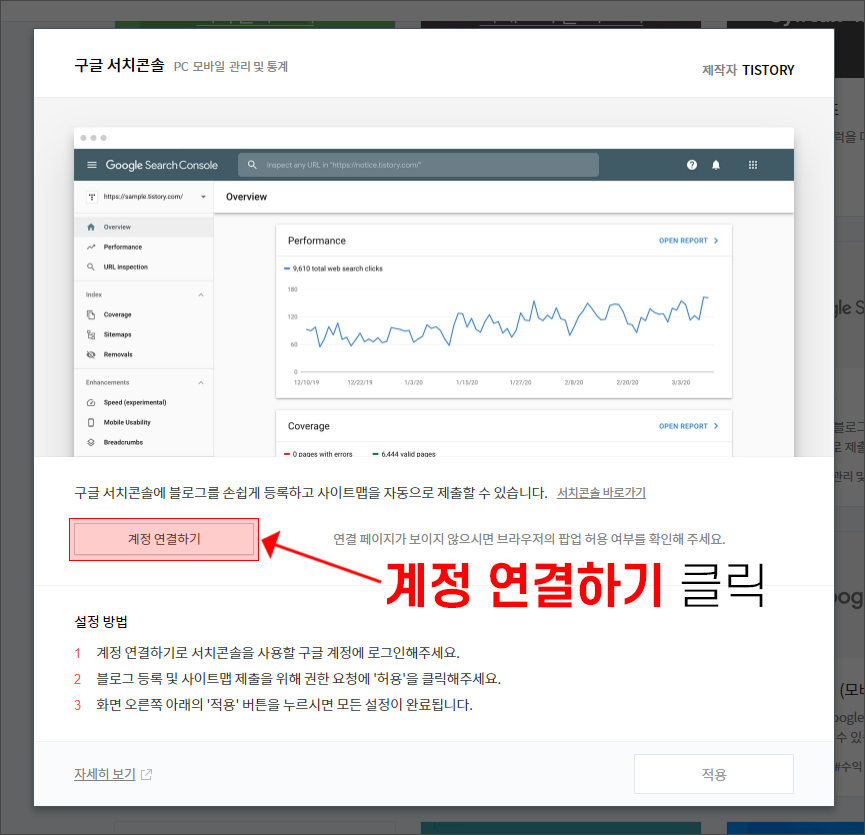Viewport: 865px width, 835px height.
Task: Select Overview in the sidebar
Action: pyautogui.click(x=118, y=226)
